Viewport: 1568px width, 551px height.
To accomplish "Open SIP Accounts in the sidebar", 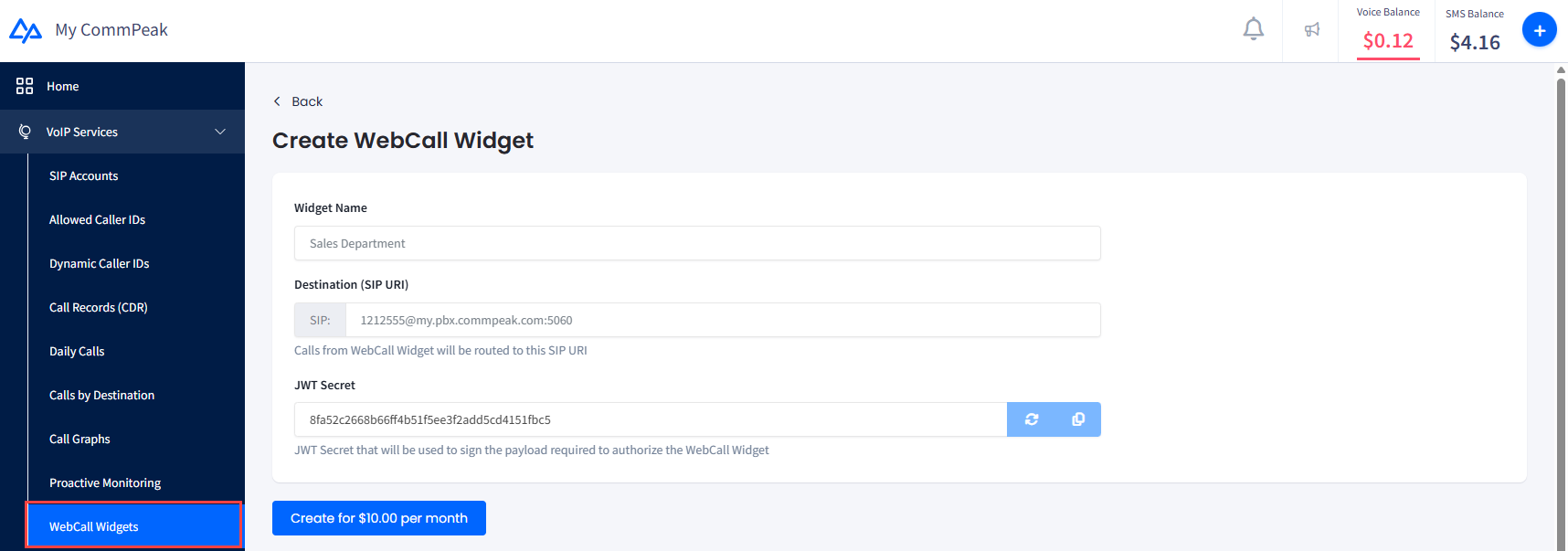I will (83, 175).
